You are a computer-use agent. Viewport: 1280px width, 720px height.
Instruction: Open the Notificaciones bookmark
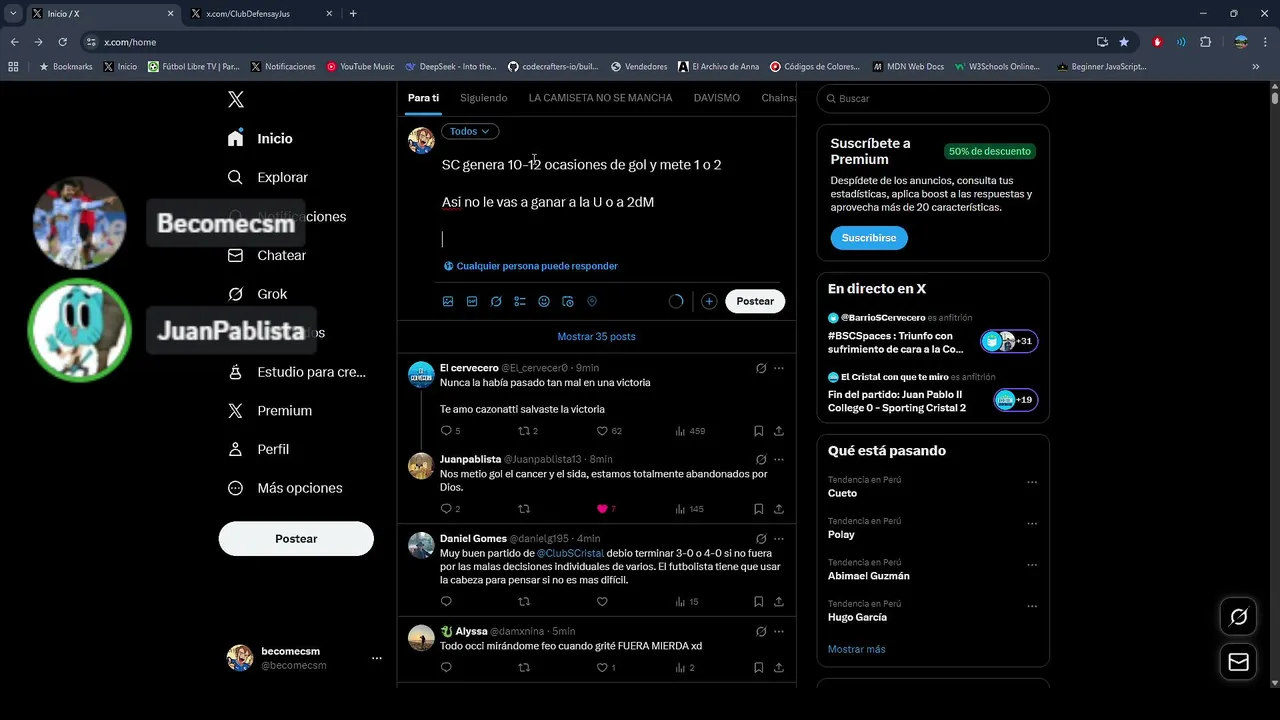[283, 67]
